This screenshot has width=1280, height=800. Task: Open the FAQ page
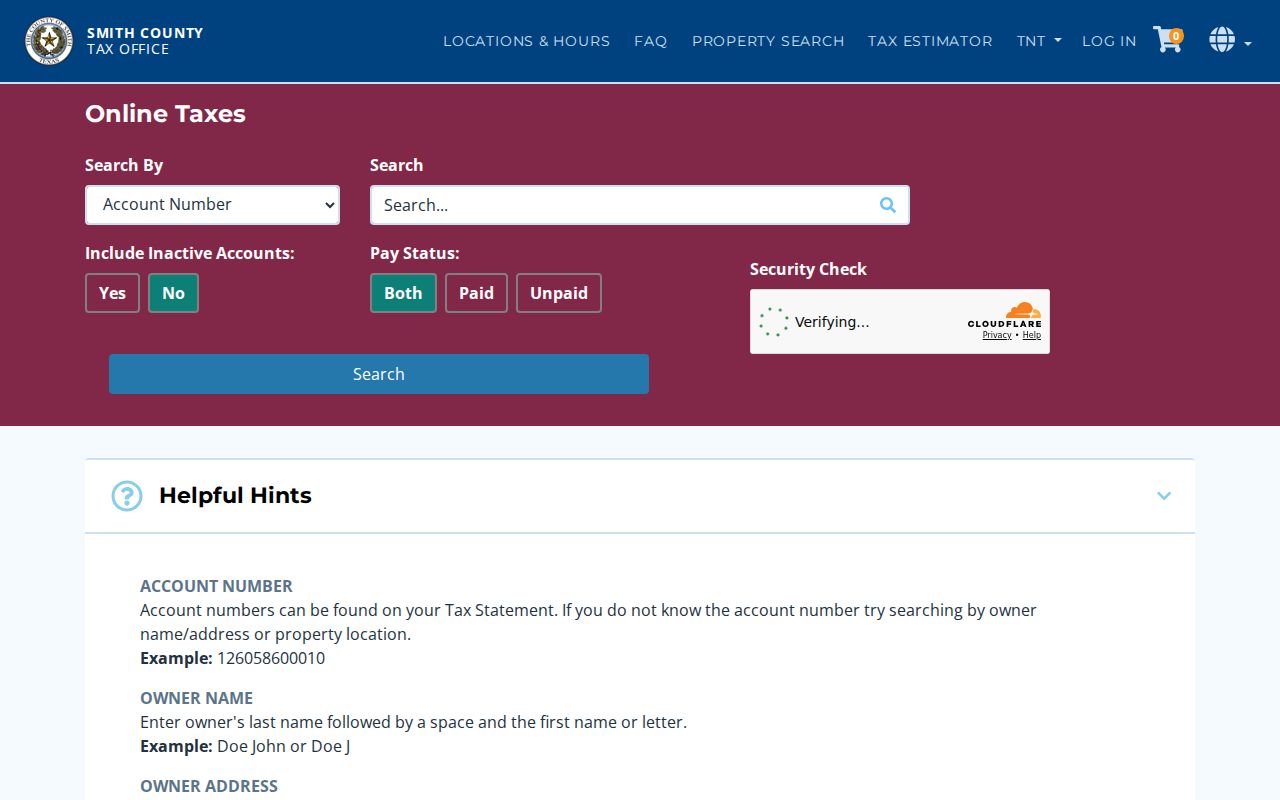pyautogui.click(x=651, y=41)
